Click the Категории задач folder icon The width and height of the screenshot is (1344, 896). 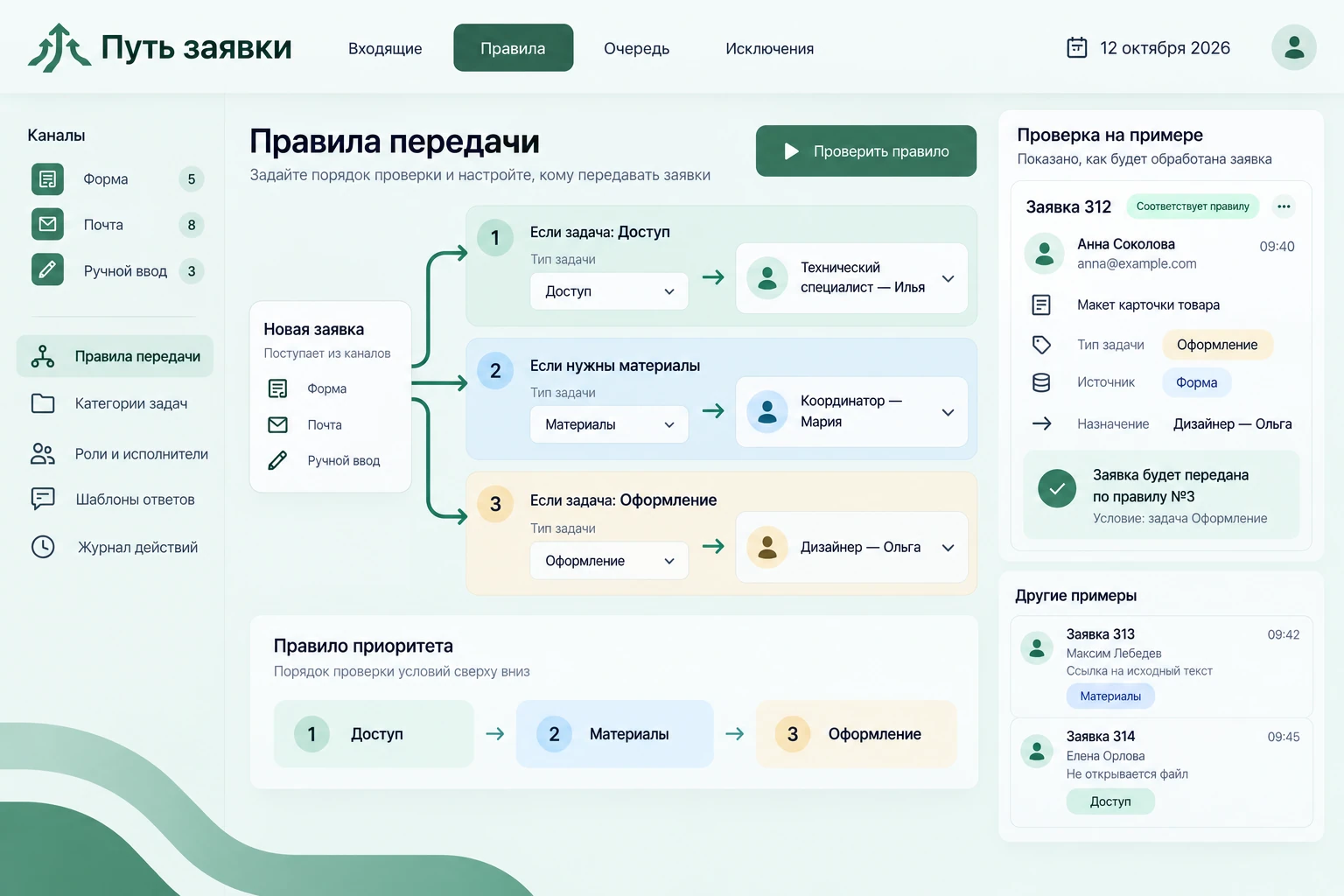click(43, 403)
